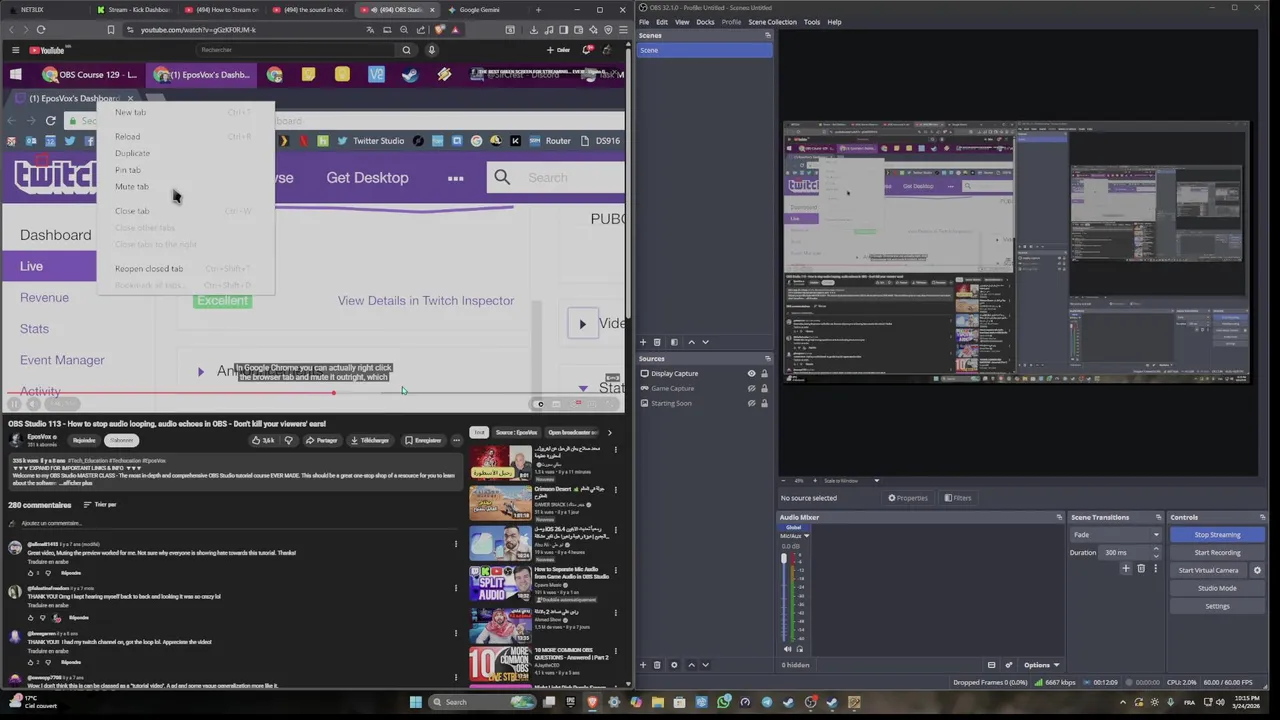Open options for Crimson Desert suggested video
Screen dimensions: 1280x720
tap(615, 491)
